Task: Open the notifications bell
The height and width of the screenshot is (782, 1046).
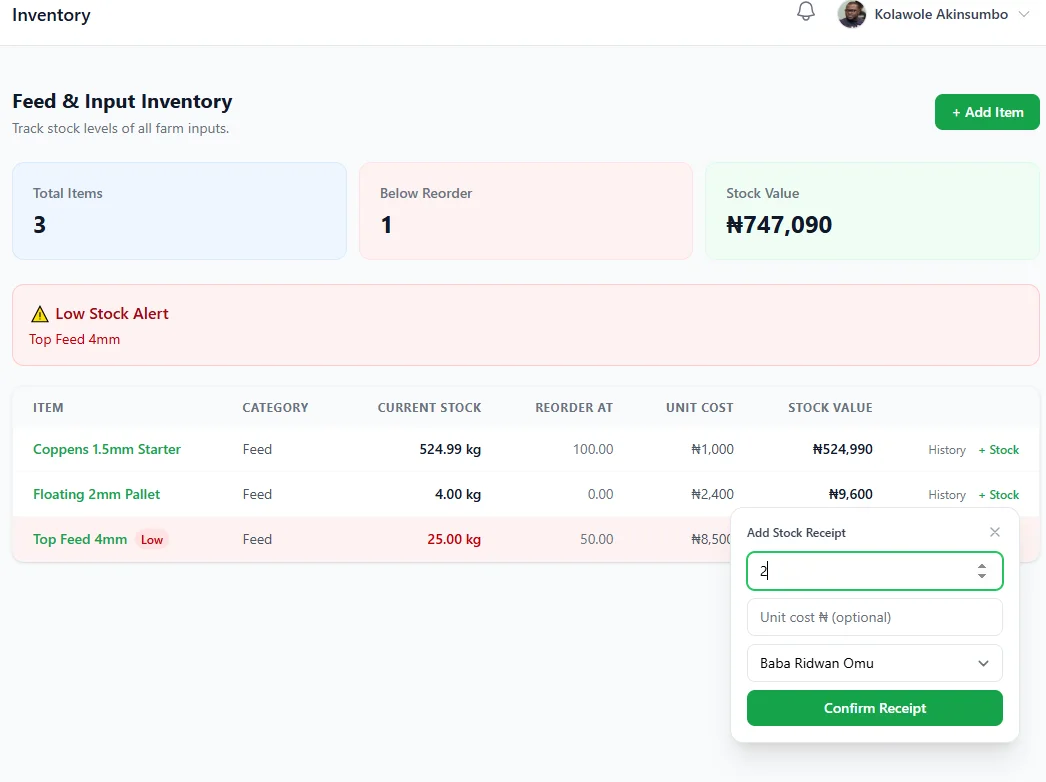Action: (x=806, y=11)
